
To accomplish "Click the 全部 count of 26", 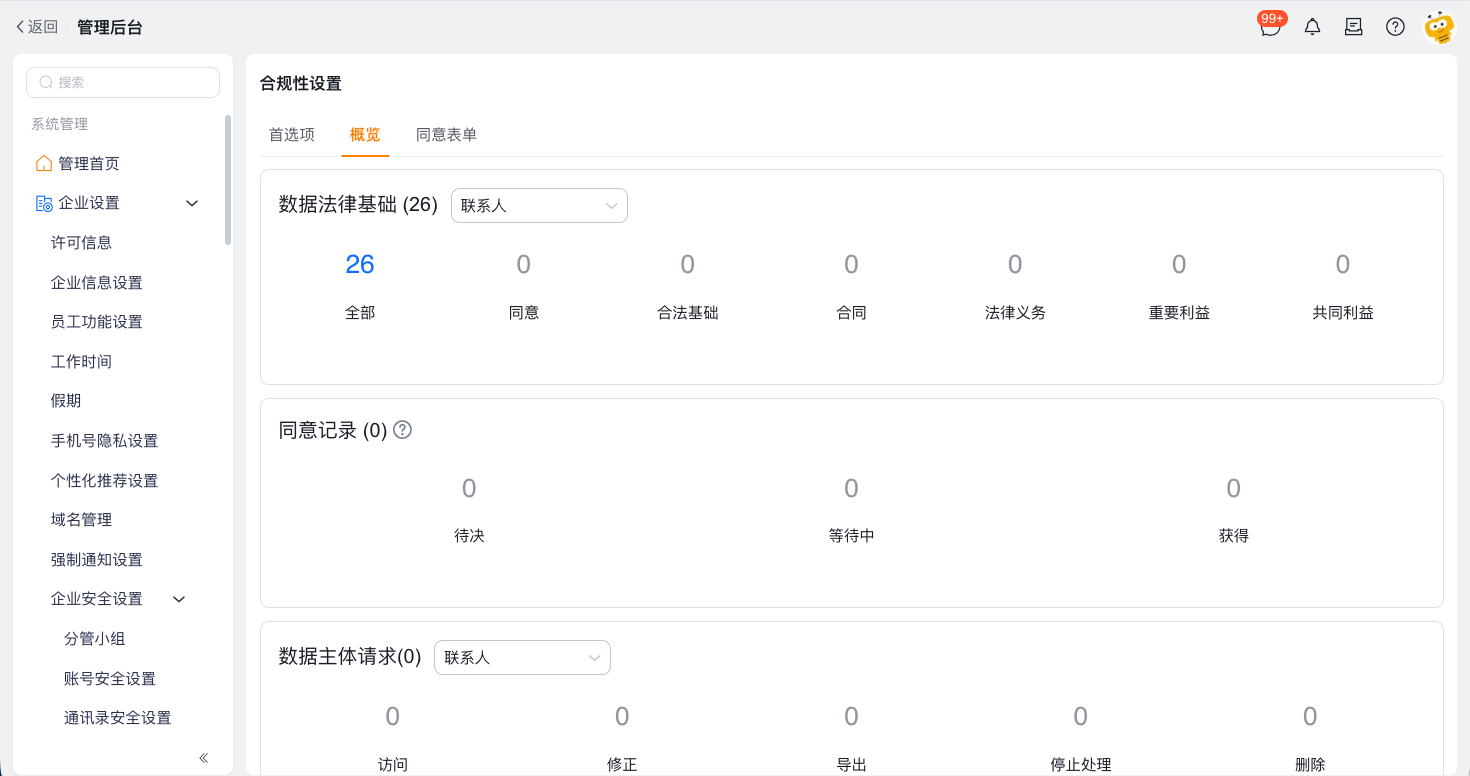I will point(360,264).
